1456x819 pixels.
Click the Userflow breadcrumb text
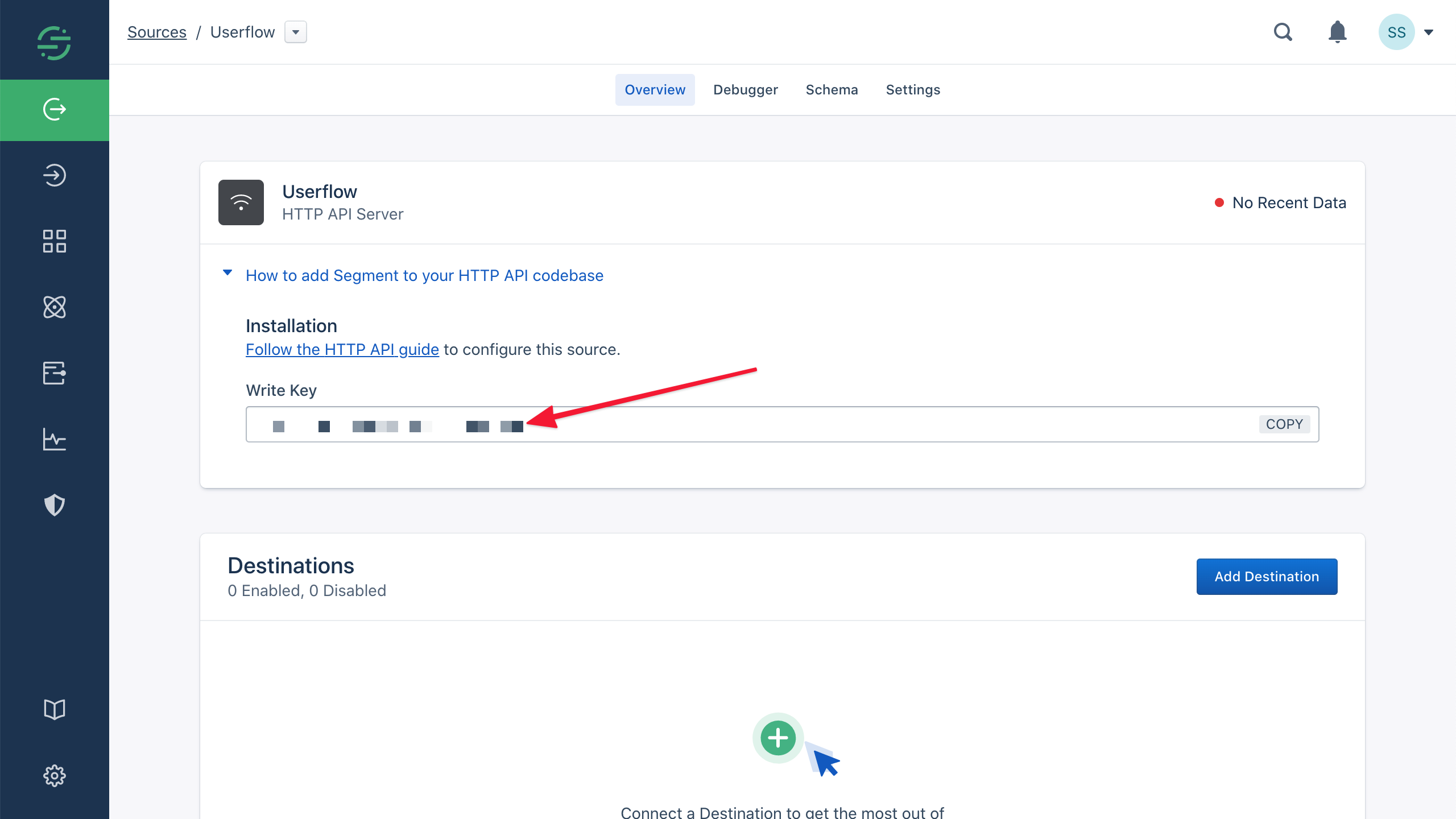pos(242,32)
